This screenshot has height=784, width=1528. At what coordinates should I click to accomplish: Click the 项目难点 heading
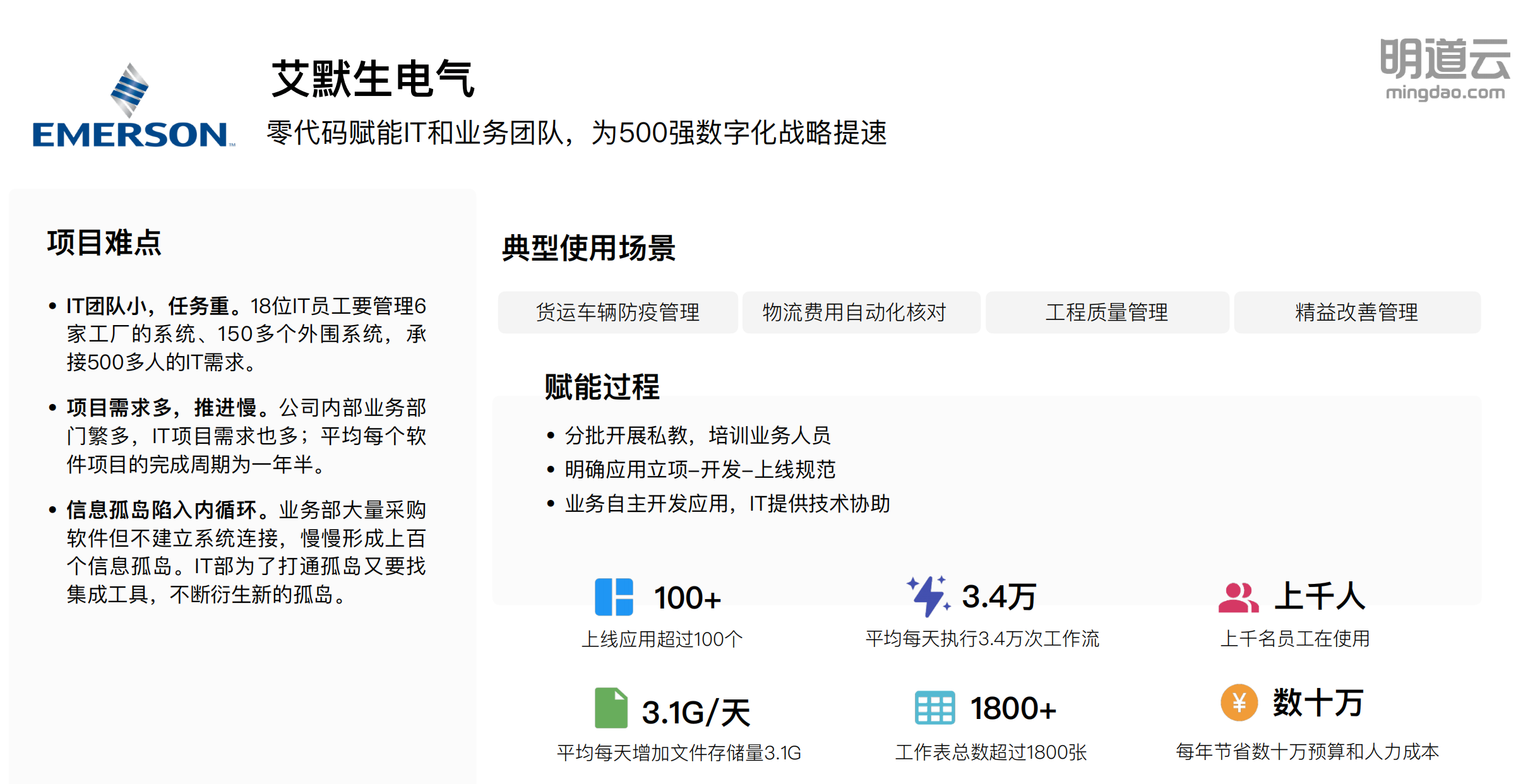(104, 242)
